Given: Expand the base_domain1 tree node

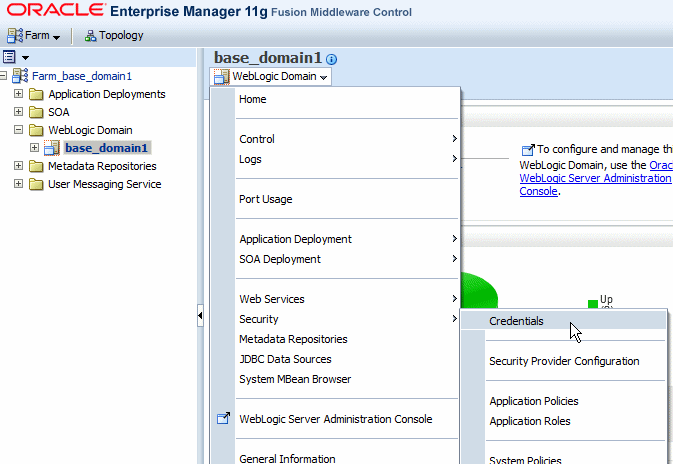Looking at the screenshot, I should click(34, 148).
